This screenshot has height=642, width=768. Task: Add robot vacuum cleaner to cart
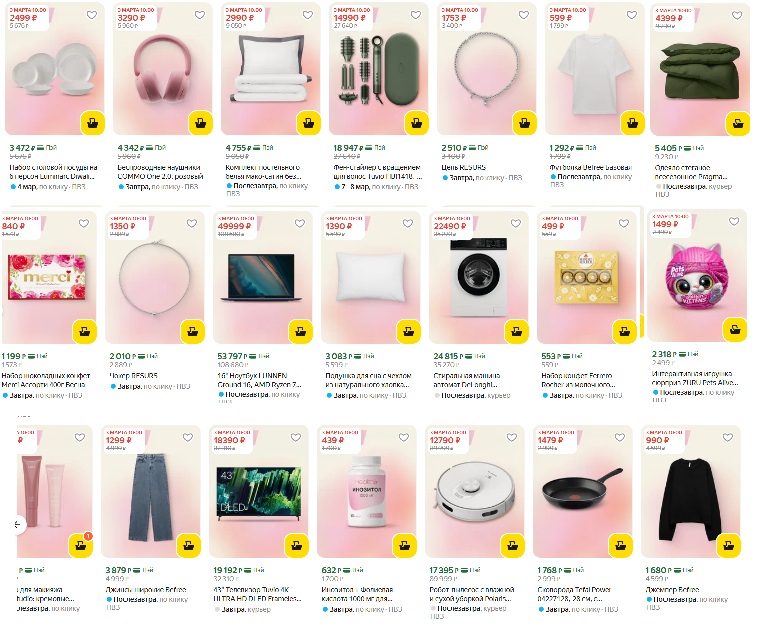coord(512,545)
